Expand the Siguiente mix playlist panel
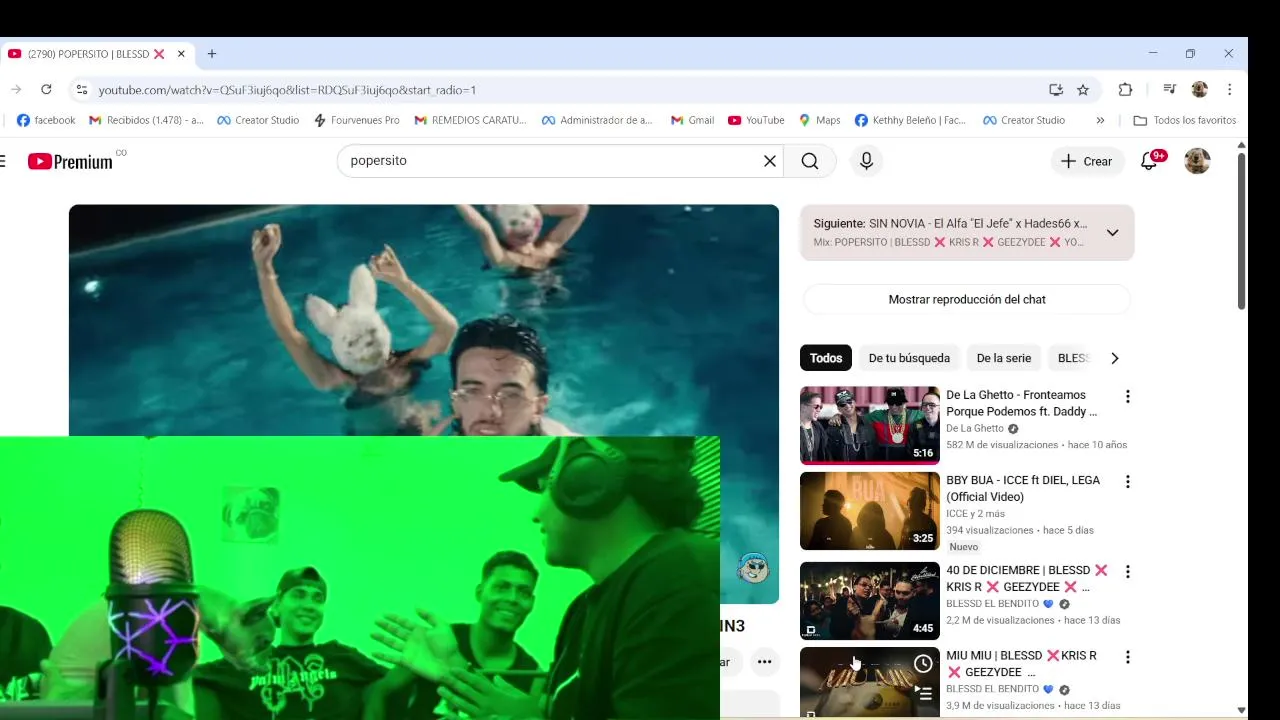This screenshot has width=1280, height=720. tap(1112, 233)
